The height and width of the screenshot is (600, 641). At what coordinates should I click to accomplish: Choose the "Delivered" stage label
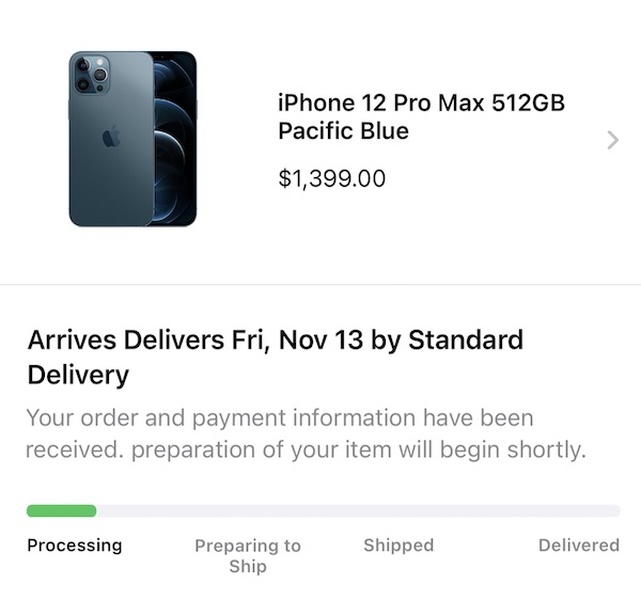tap(578, 545)
